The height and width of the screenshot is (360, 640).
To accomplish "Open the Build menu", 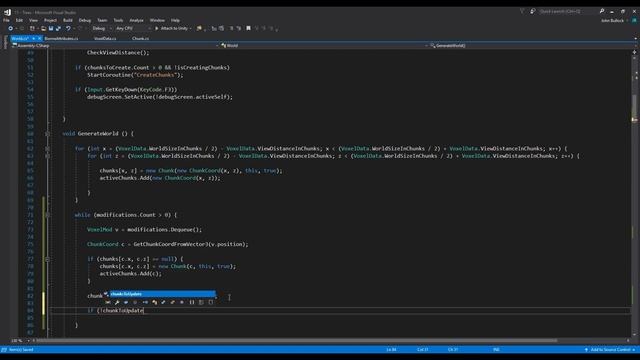I will (68, 20).
